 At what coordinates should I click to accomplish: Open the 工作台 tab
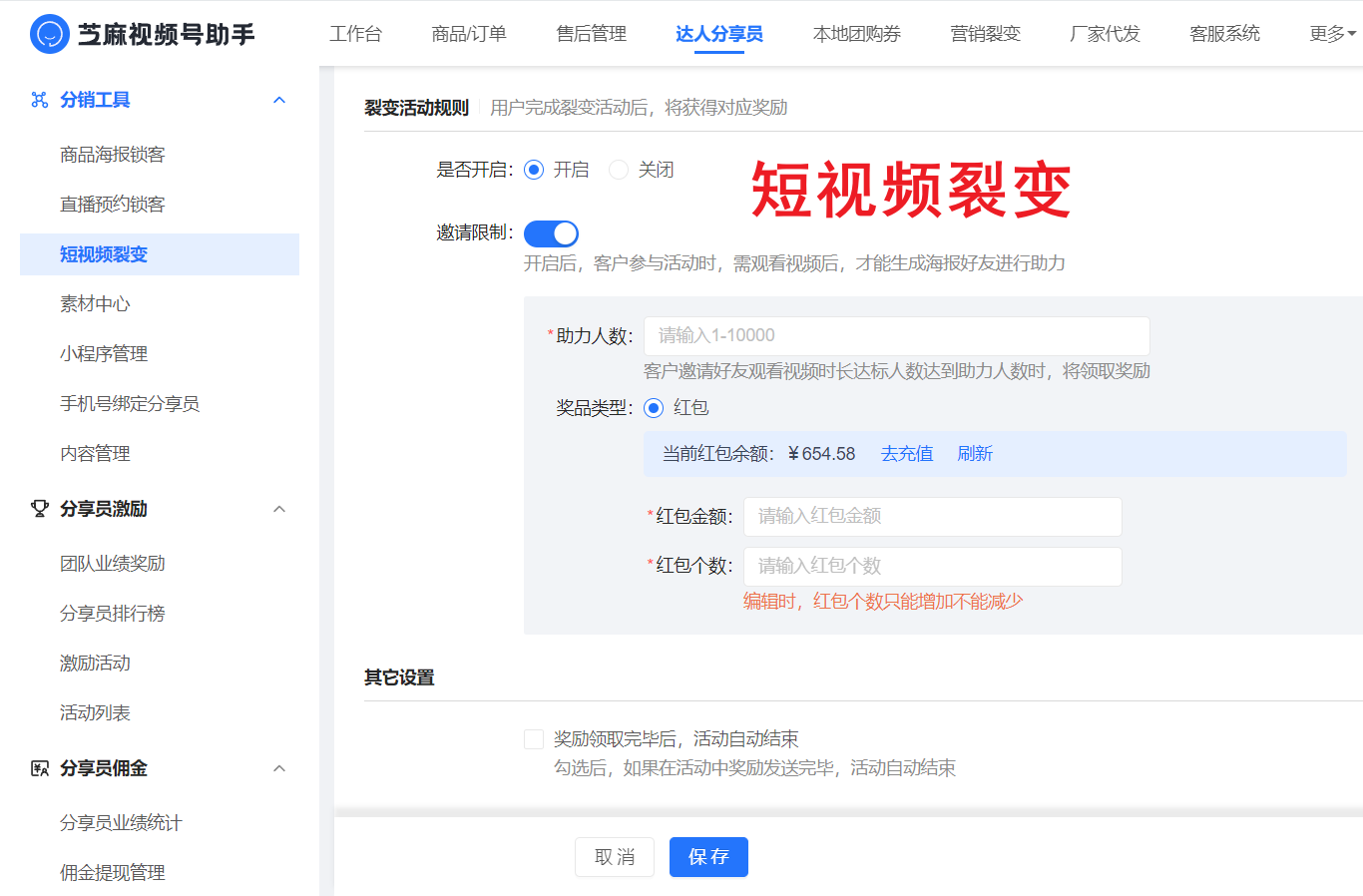[355, 34]
